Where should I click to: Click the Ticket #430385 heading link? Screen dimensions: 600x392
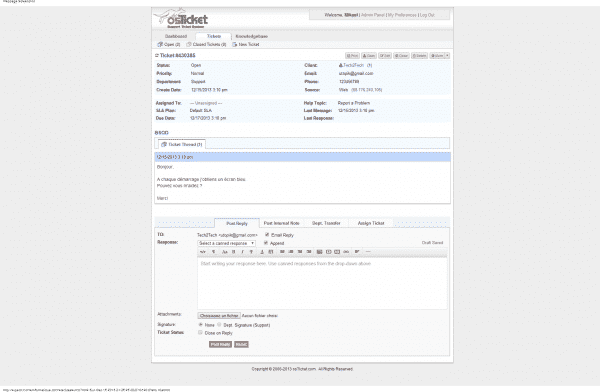click(177, 56)
